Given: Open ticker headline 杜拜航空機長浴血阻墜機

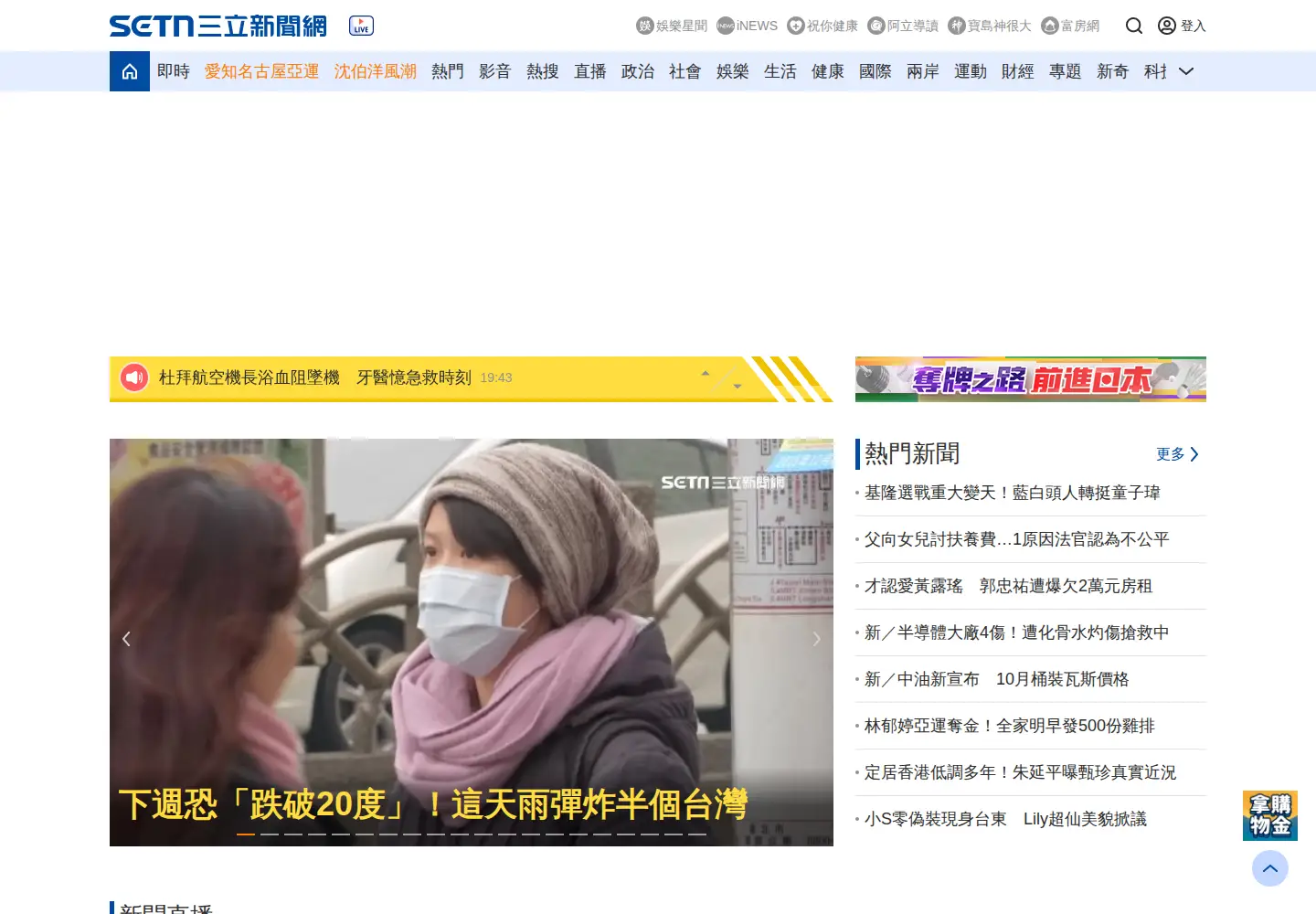Looking at the screenshot, I should (x=315, y=377).
